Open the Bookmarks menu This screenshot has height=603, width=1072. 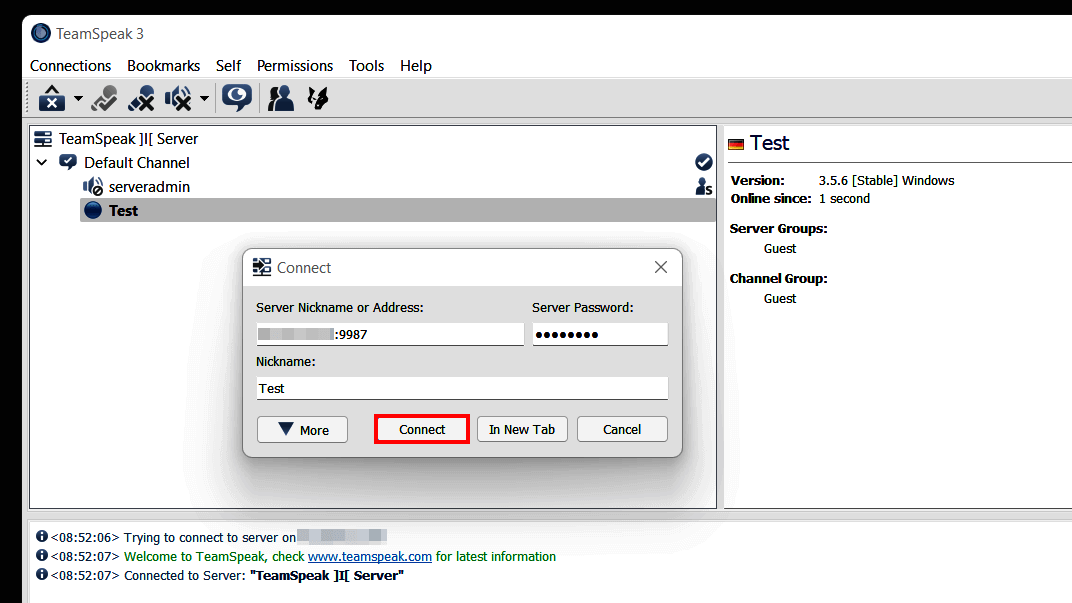pos(163,66)
